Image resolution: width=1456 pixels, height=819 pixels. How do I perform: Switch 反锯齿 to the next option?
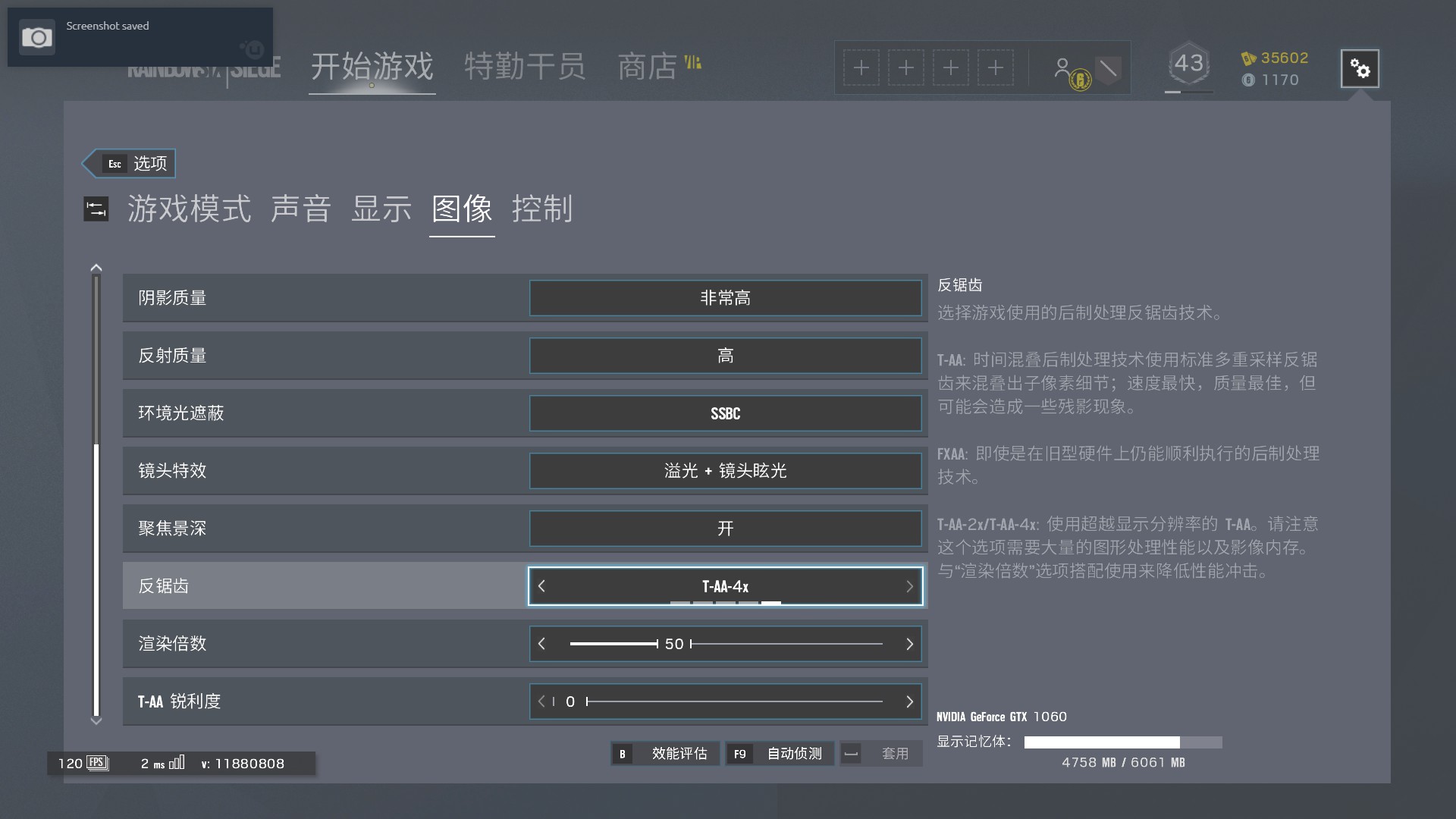[x=909, y=586]
